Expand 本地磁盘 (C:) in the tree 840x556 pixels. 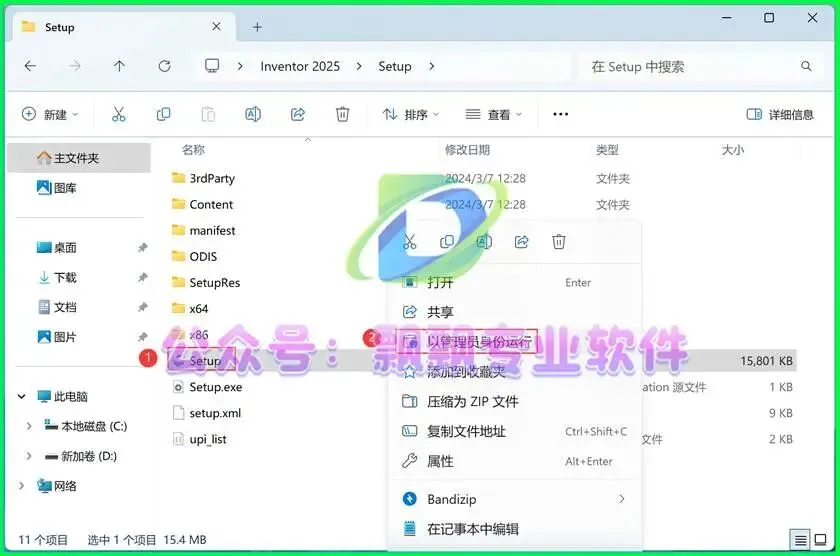pos(29,426)
